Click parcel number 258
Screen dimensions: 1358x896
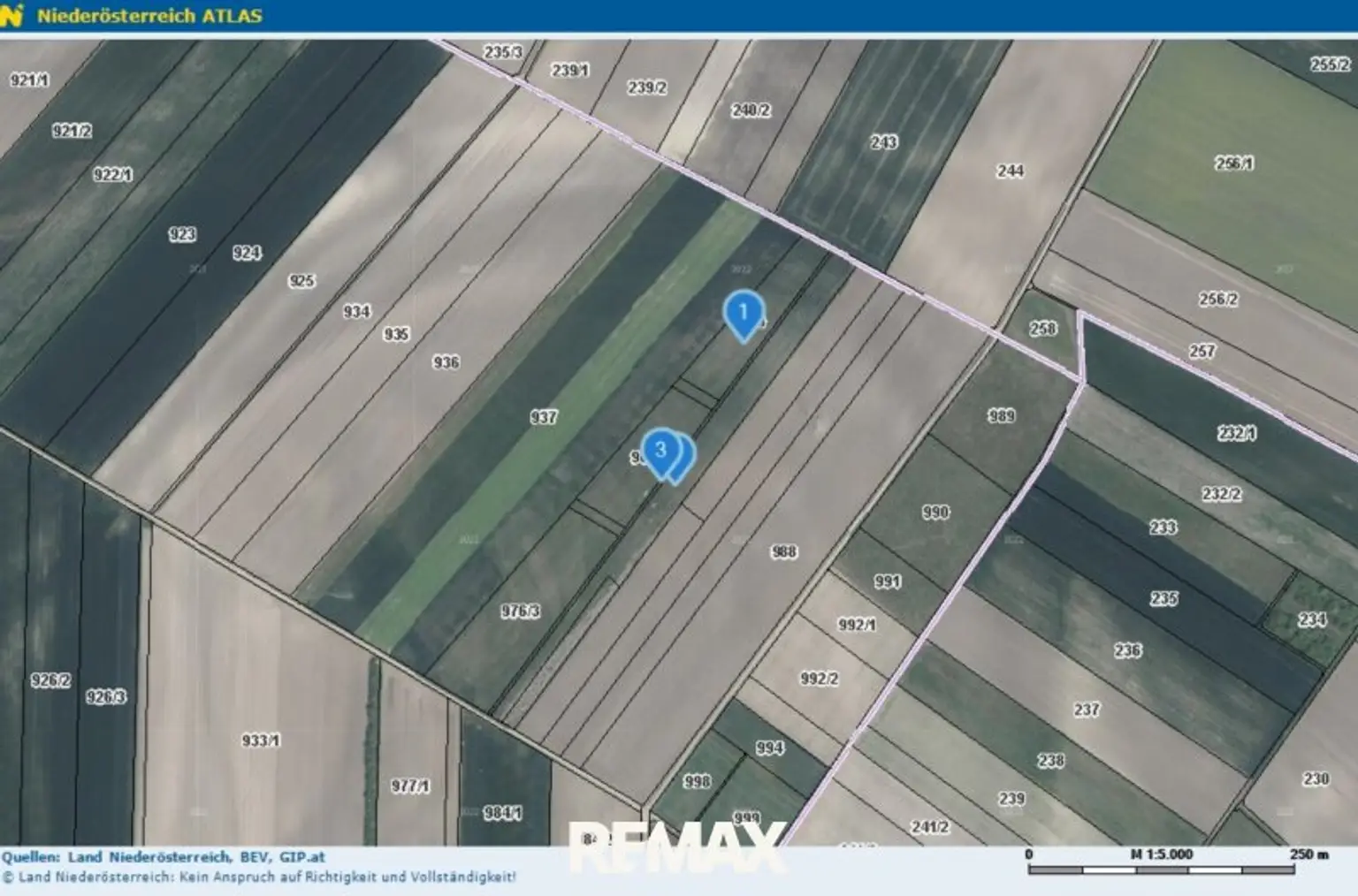pyautogui.click(x=1043, y=329)
